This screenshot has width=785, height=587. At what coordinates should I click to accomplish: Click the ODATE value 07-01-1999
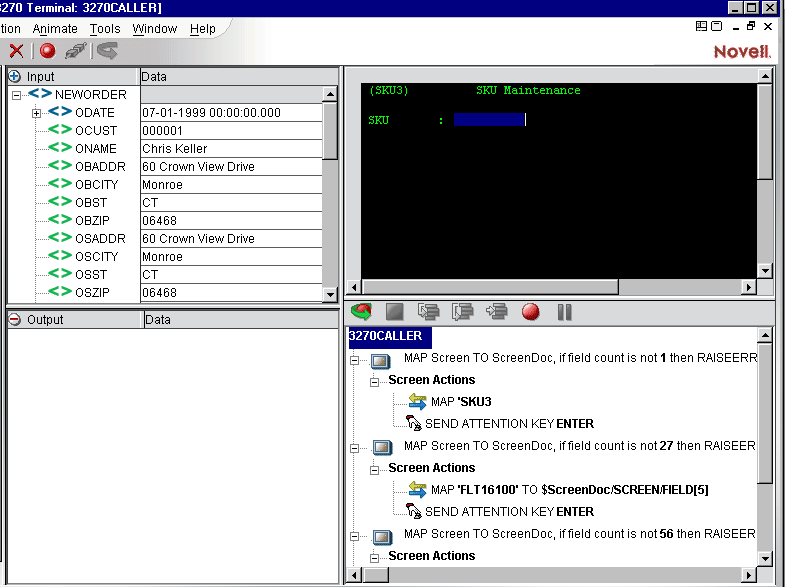click(x=231, y=113)
